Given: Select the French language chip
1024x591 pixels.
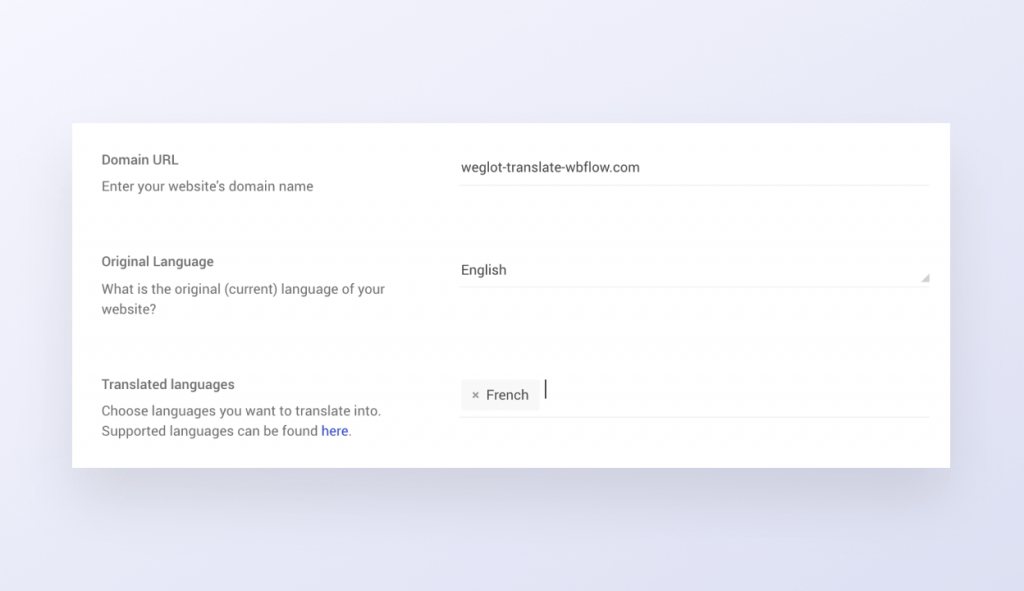Looking at the screenshot, I should [x=507, y=395].
